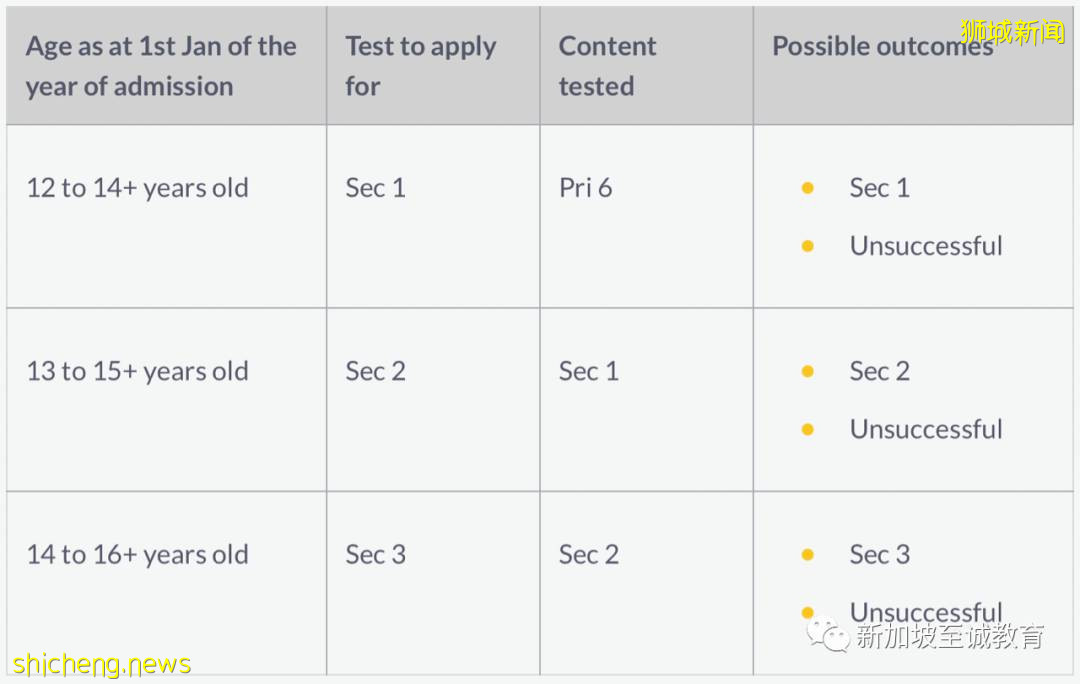Click "Sec 2" in the Content tested column
The width and height of the screenshot is (1080, 684).
click(588, 555)
